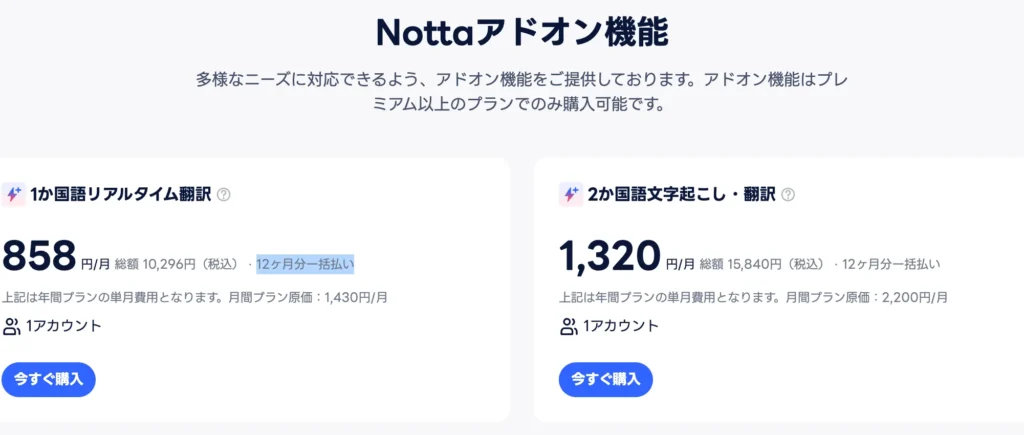1024x435 pixels.
Task: Click the Nottaアドオン機能 heading
Action: (521, 32)
